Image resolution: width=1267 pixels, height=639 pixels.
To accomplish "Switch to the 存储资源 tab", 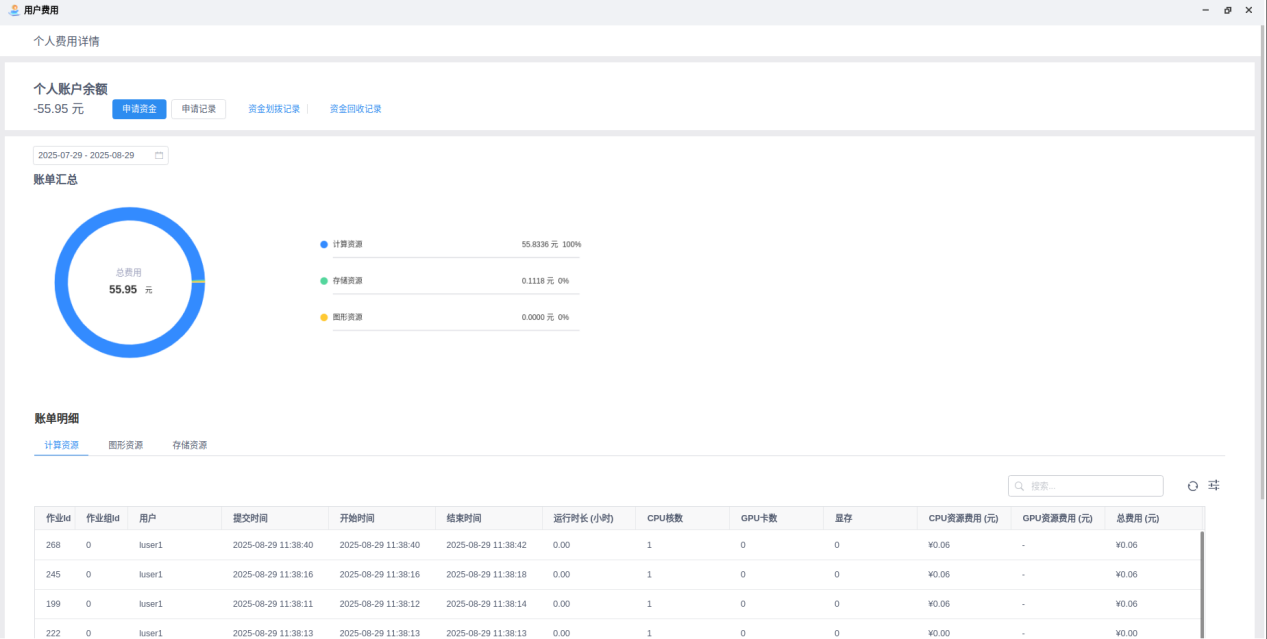I will [x=190, y=445].
